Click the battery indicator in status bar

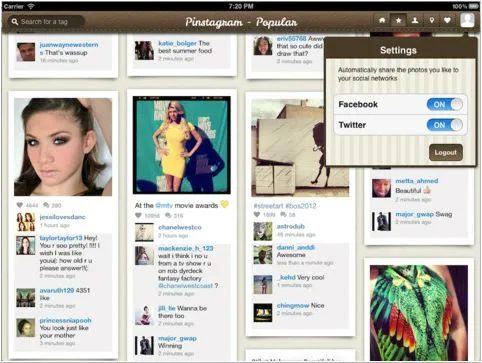(474, 6)
